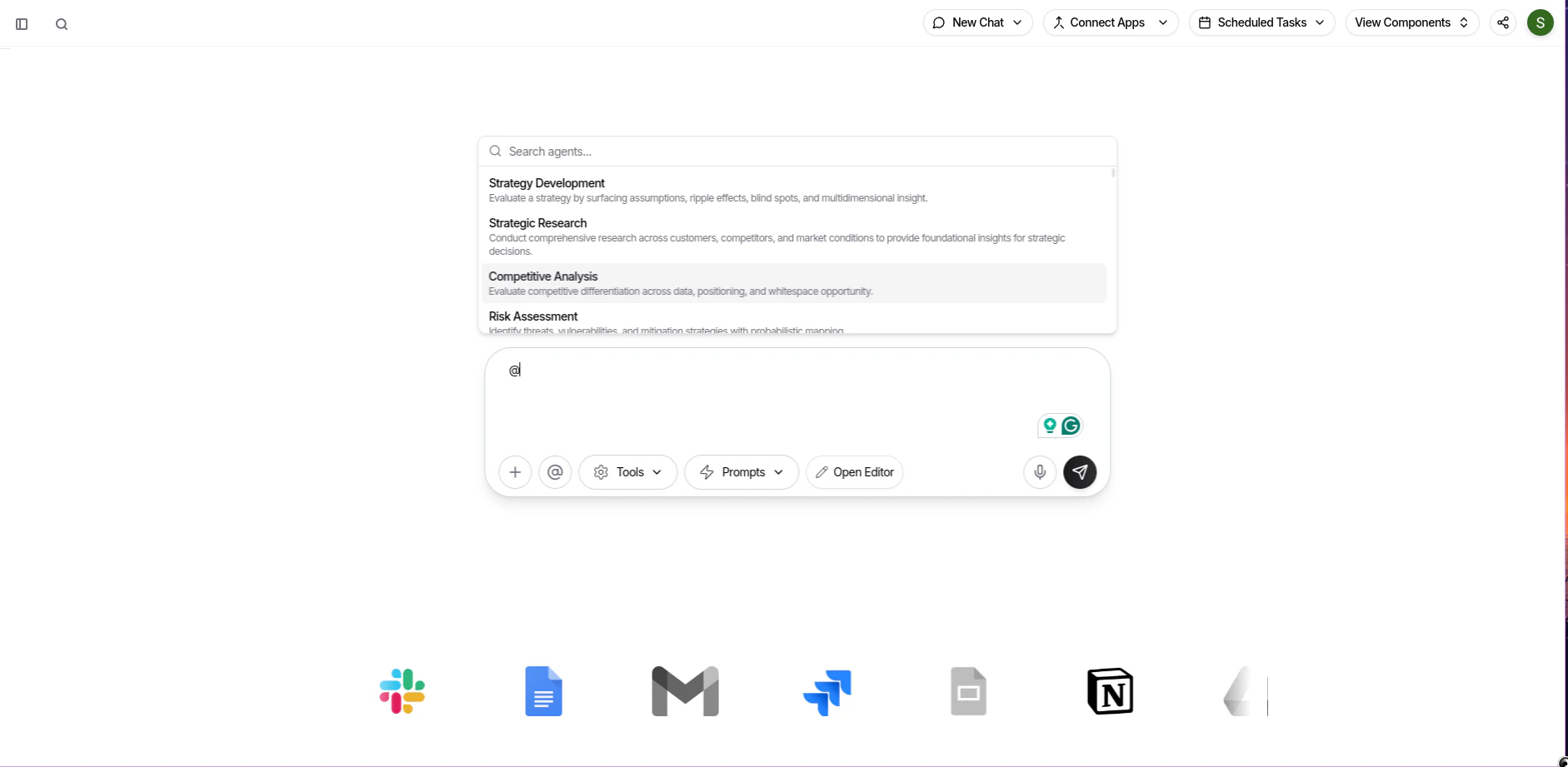The width and height of the screenshot is (1568, 767).
Task: Open the search icon near the sidebar
Action: click(x=62, y=24)
